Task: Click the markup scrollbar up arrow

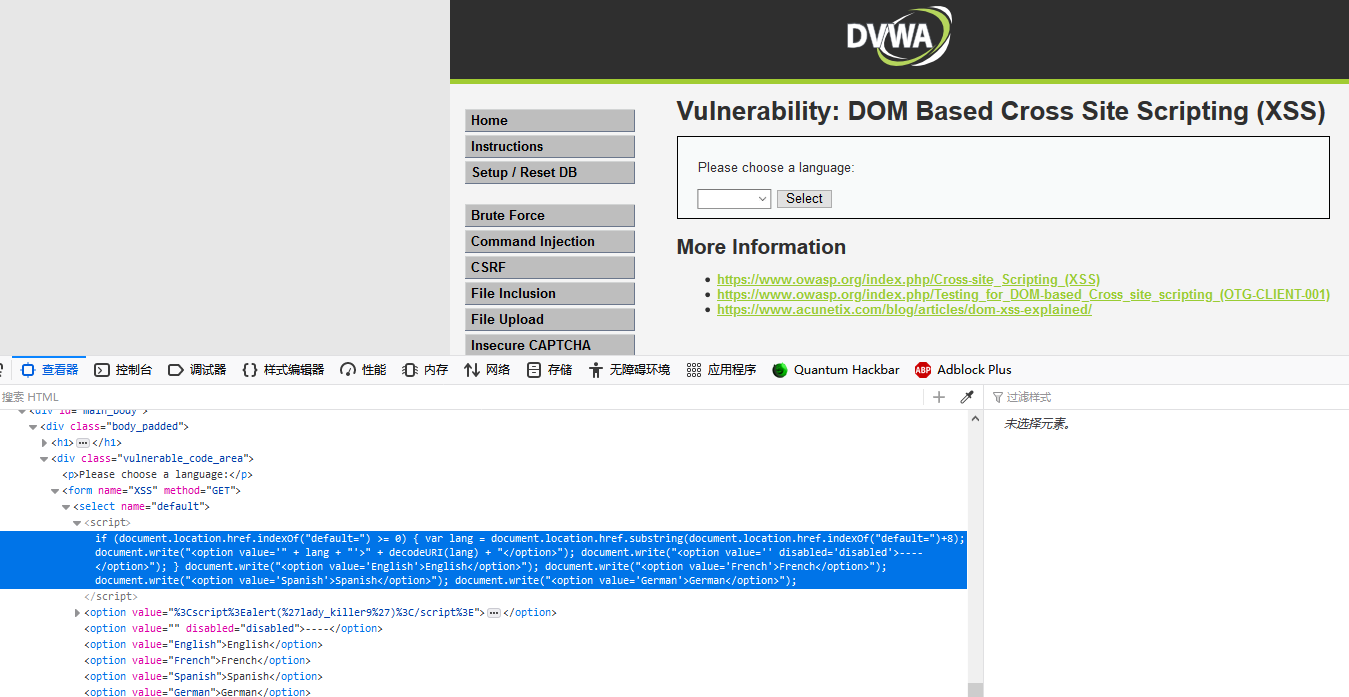Action: click(975, 417)
